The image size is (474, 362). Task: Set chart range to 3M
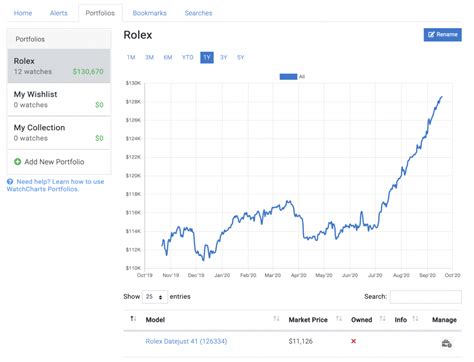[x=149, y=57]
